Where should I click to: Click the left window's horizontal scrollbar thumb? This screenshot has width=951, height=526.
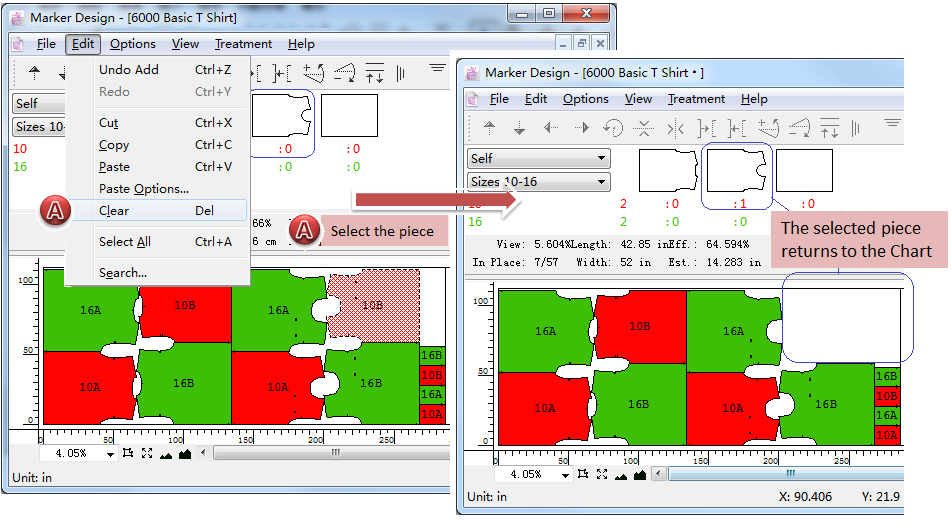click(335, 453)
